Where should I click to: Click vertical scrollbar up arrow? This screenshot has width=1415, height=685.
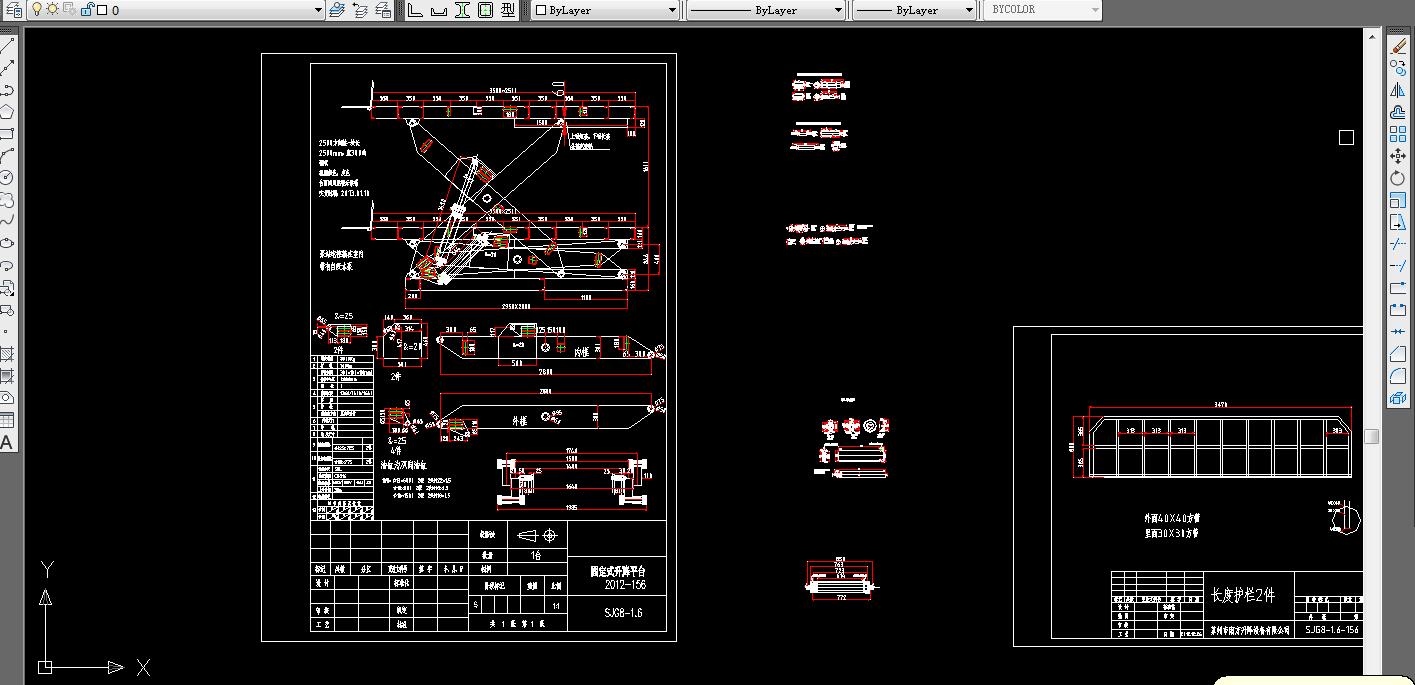click(x=1371, y=35)
